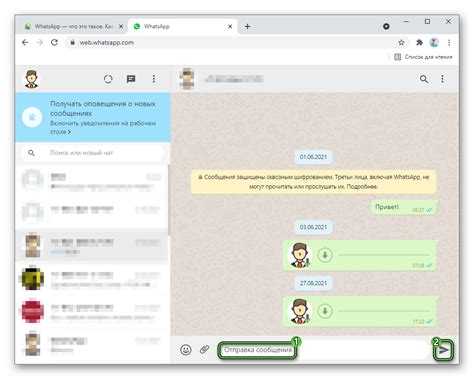Go forward in the browser
Image resolution: width=474 pixels, height=379 pixels.
[x=40, y=43]
